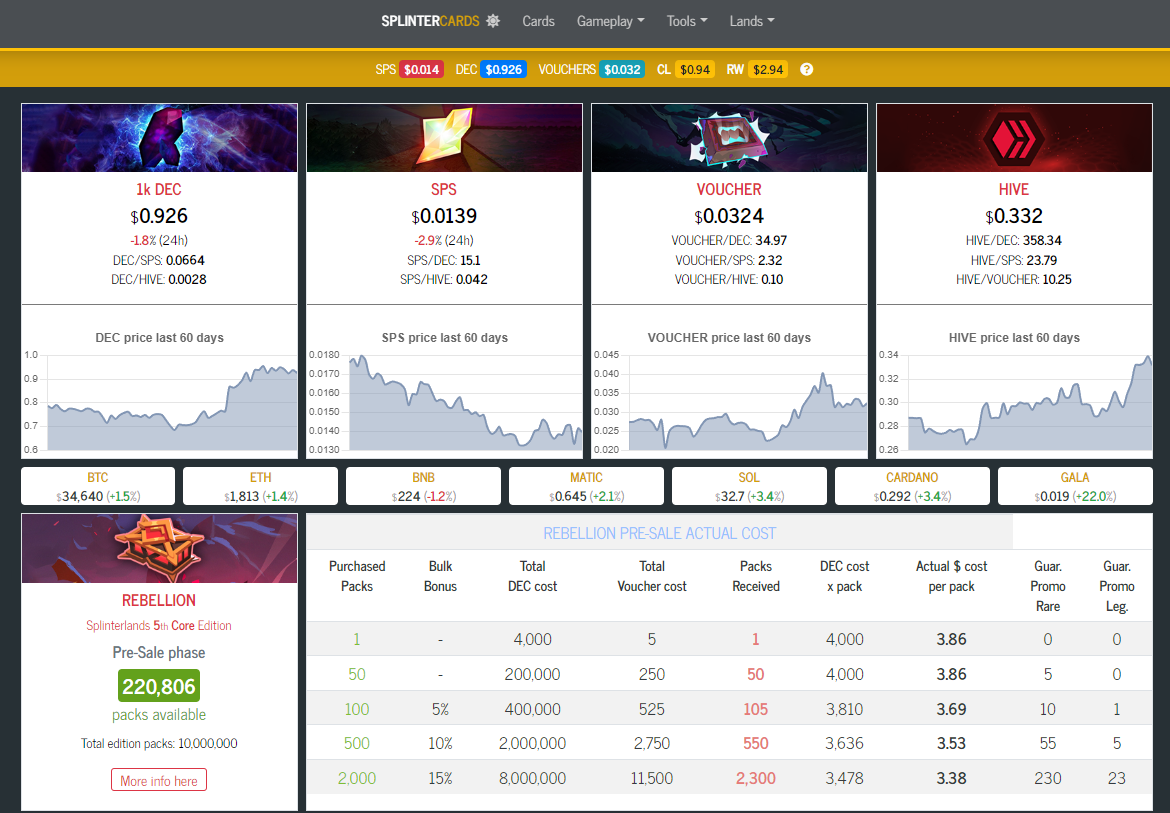Click the 'Guar. Promo Rare' column header
The width and height of the screenshot is (1170, 813).
1048,586
